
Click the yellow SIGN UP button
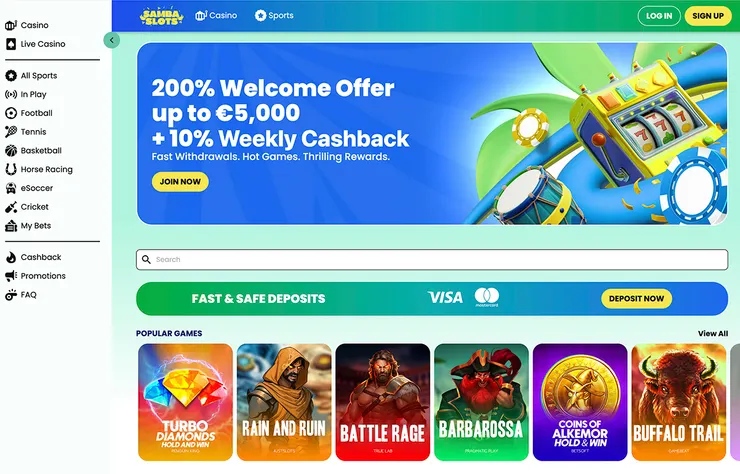coord(708,16)
